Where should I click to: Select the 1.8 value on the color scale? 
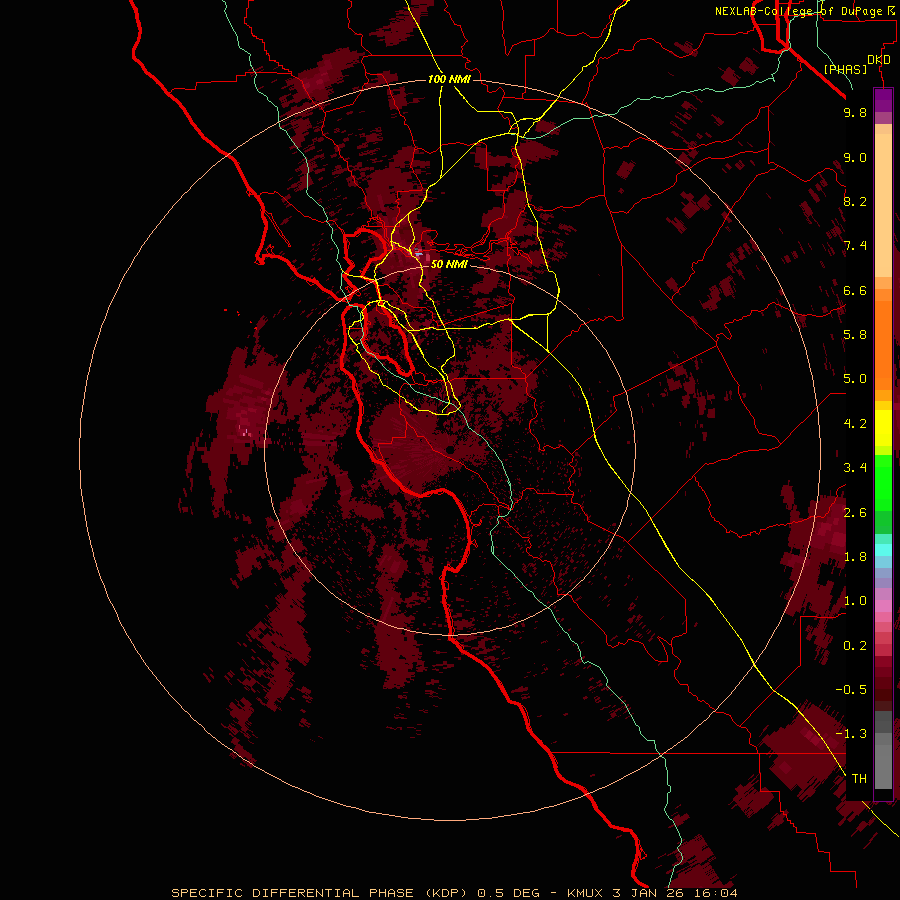click(855, 557)
